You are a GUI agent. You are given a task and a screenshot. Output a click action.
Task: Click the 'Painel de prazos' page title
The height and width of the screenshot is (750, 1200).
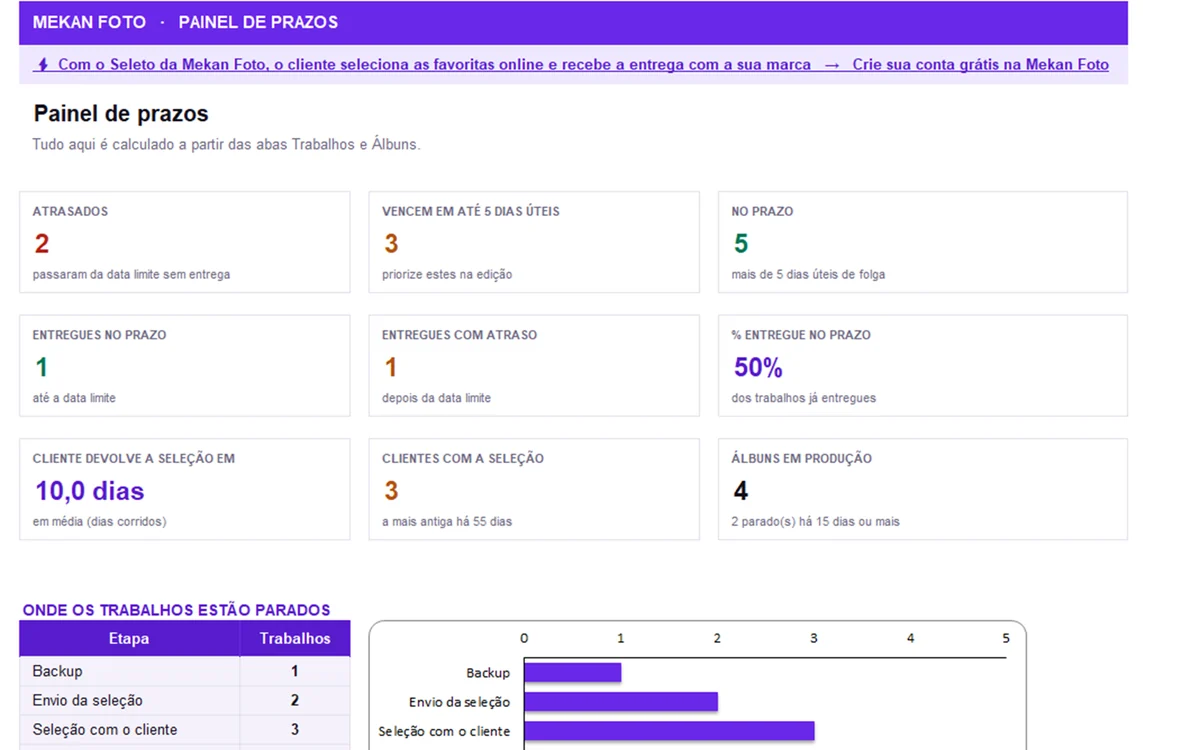point(121,114)
